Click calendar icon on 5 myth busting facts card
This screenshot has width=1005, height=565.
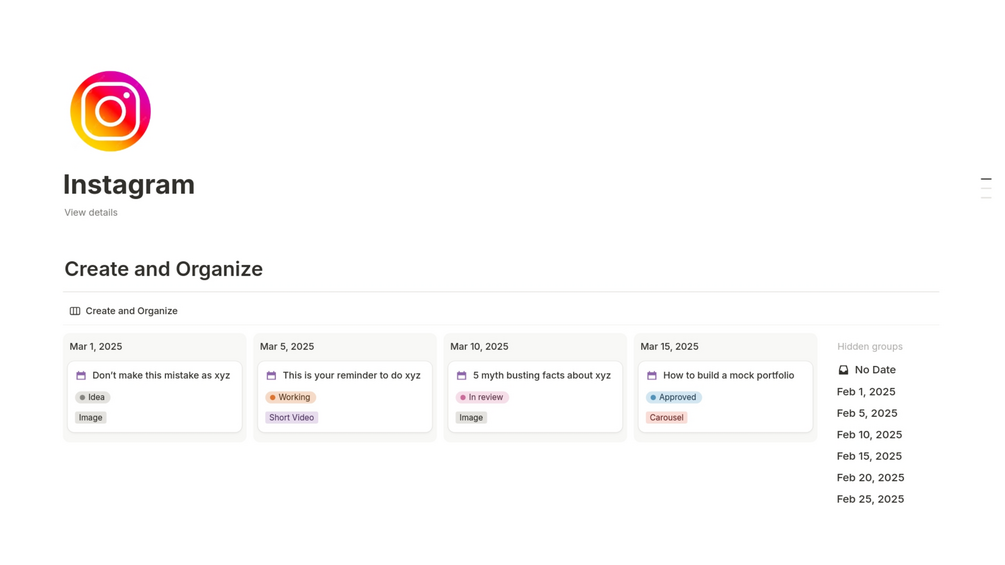[x=461, y=376]
